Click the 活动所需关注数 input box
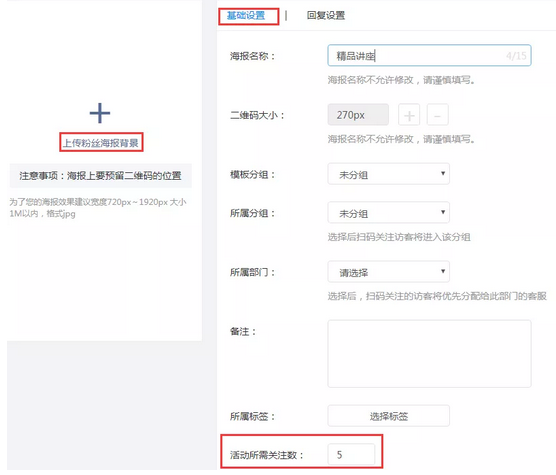 [x=351, y=454]
